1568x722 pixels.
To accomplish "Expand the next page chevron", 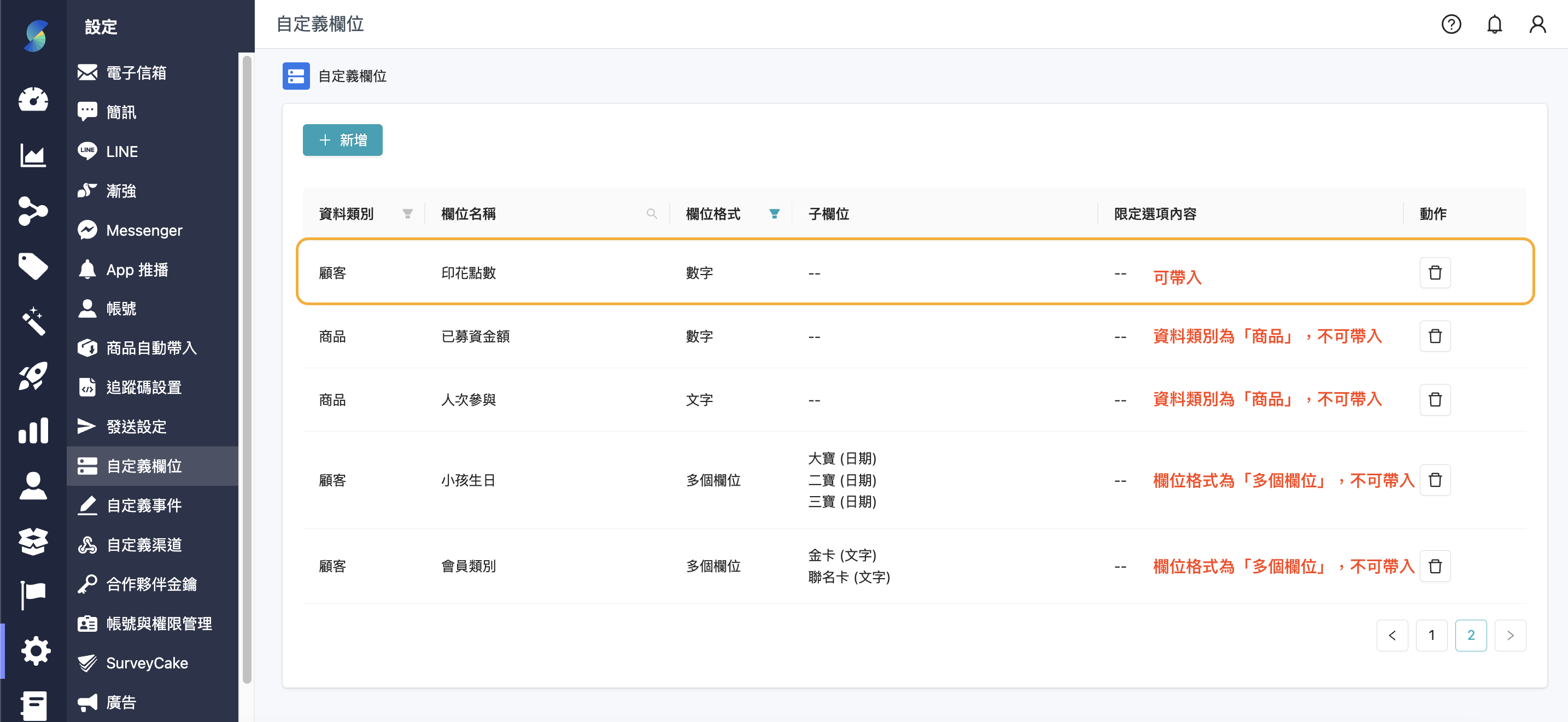I will point(1510,635).
